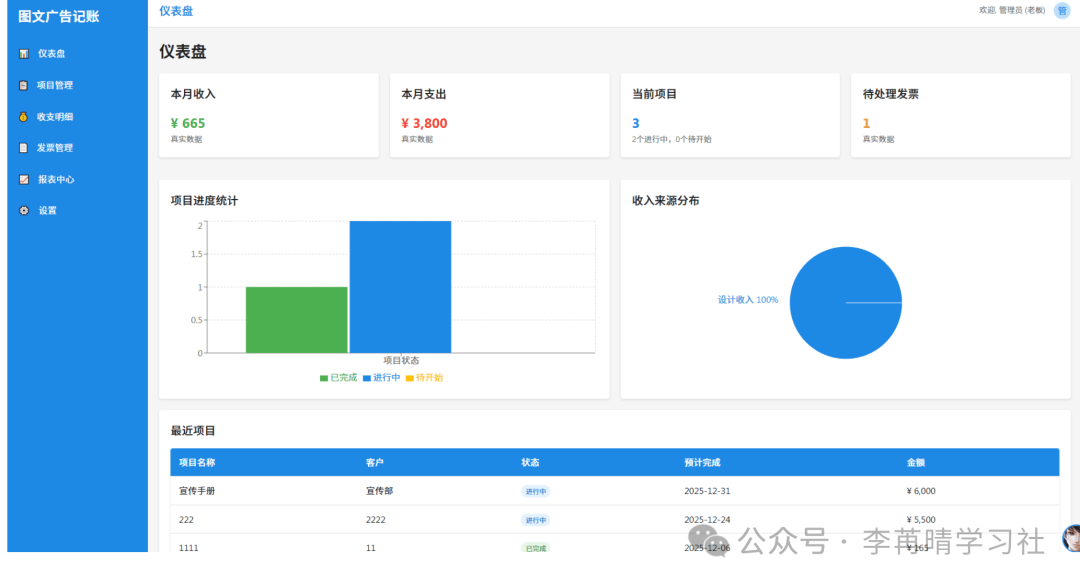Click the blue bar in 项目进度统计 chart
Image resolution: width=1080 pixels, height=585 pixels.
[x=400, y=286]
